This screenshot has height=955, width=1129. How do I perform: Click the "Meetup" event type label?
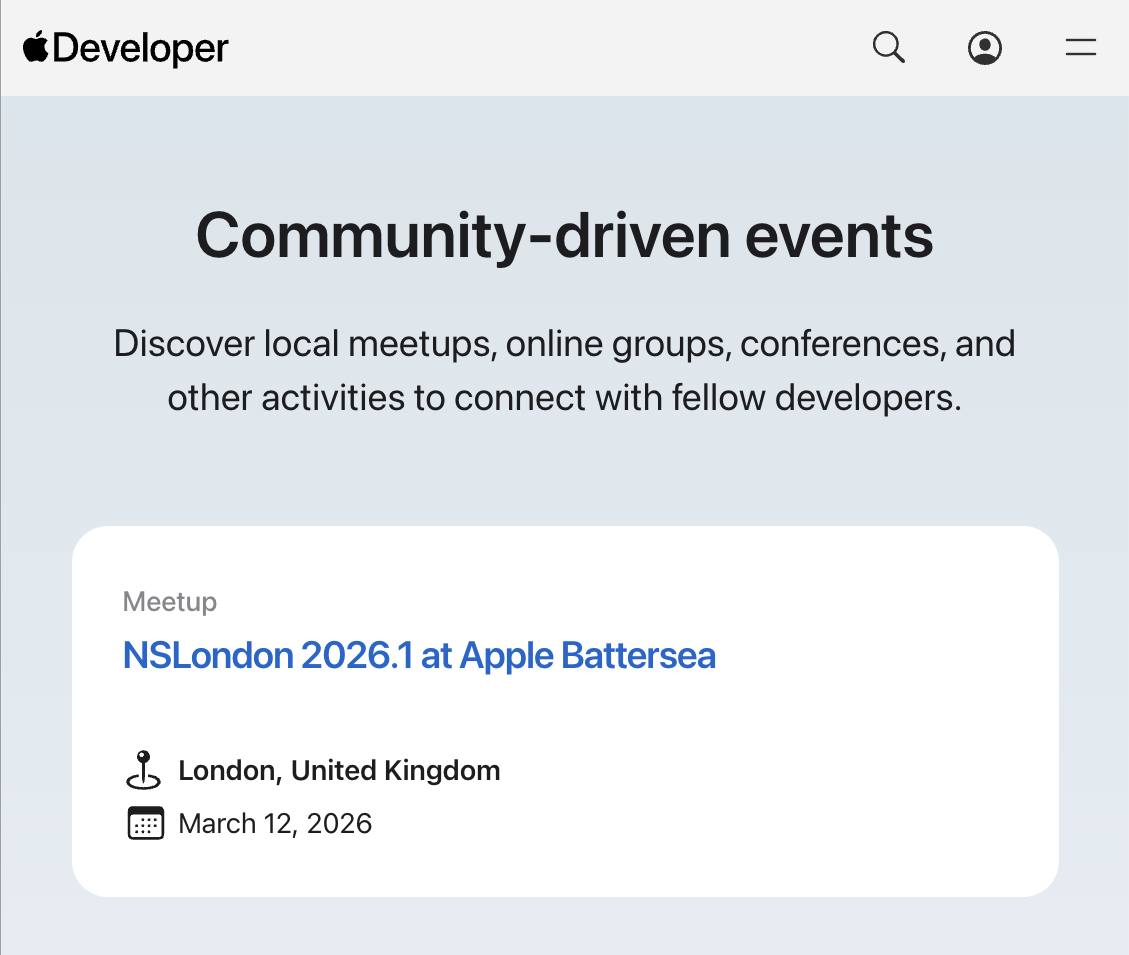pyautogui.click(x=169, y=601)
